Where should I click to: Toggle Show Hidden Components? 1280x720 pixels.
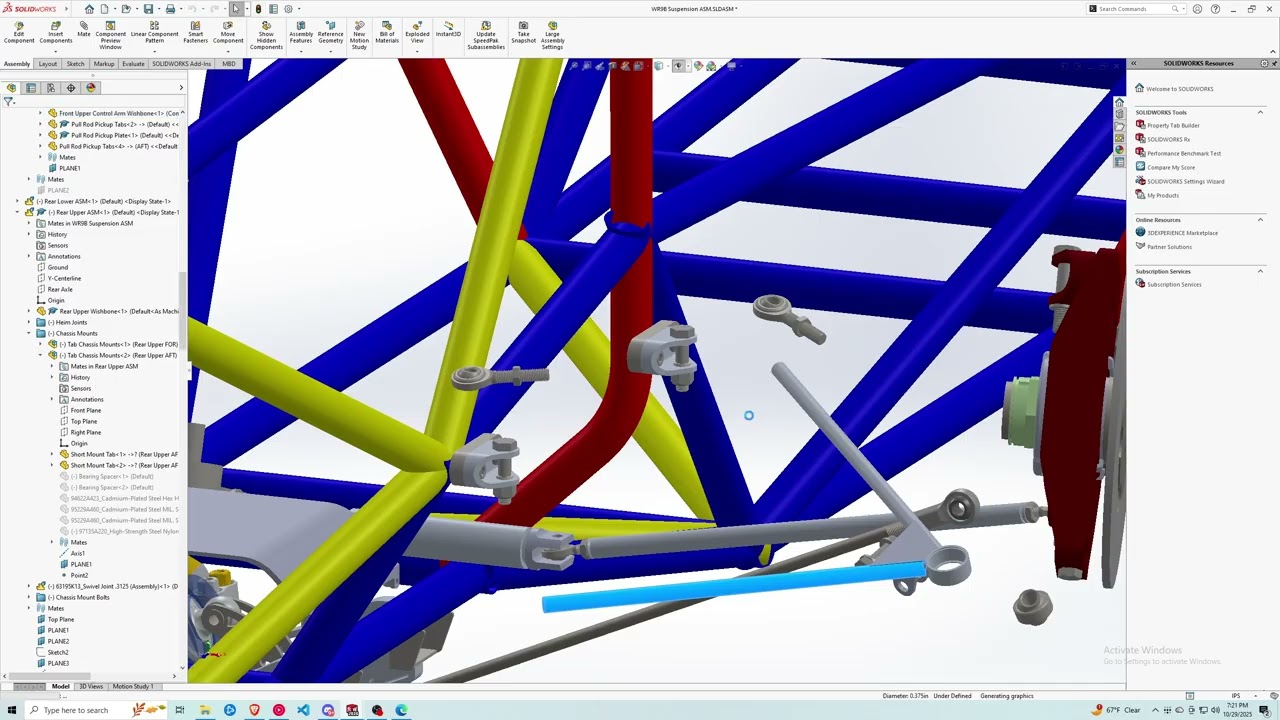pos(266,35)
